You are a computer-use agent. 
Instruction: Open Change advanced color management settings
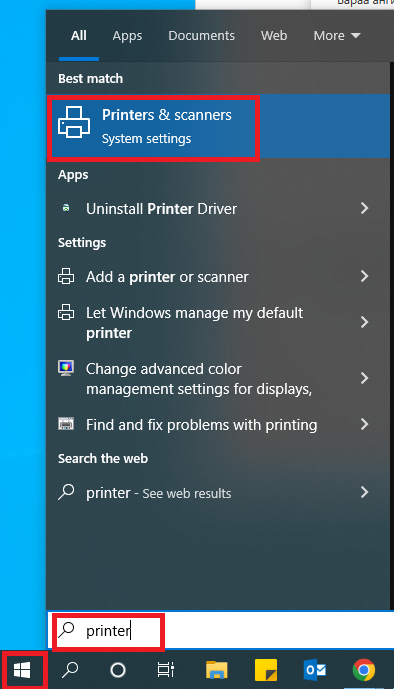[x=218, y=378]
